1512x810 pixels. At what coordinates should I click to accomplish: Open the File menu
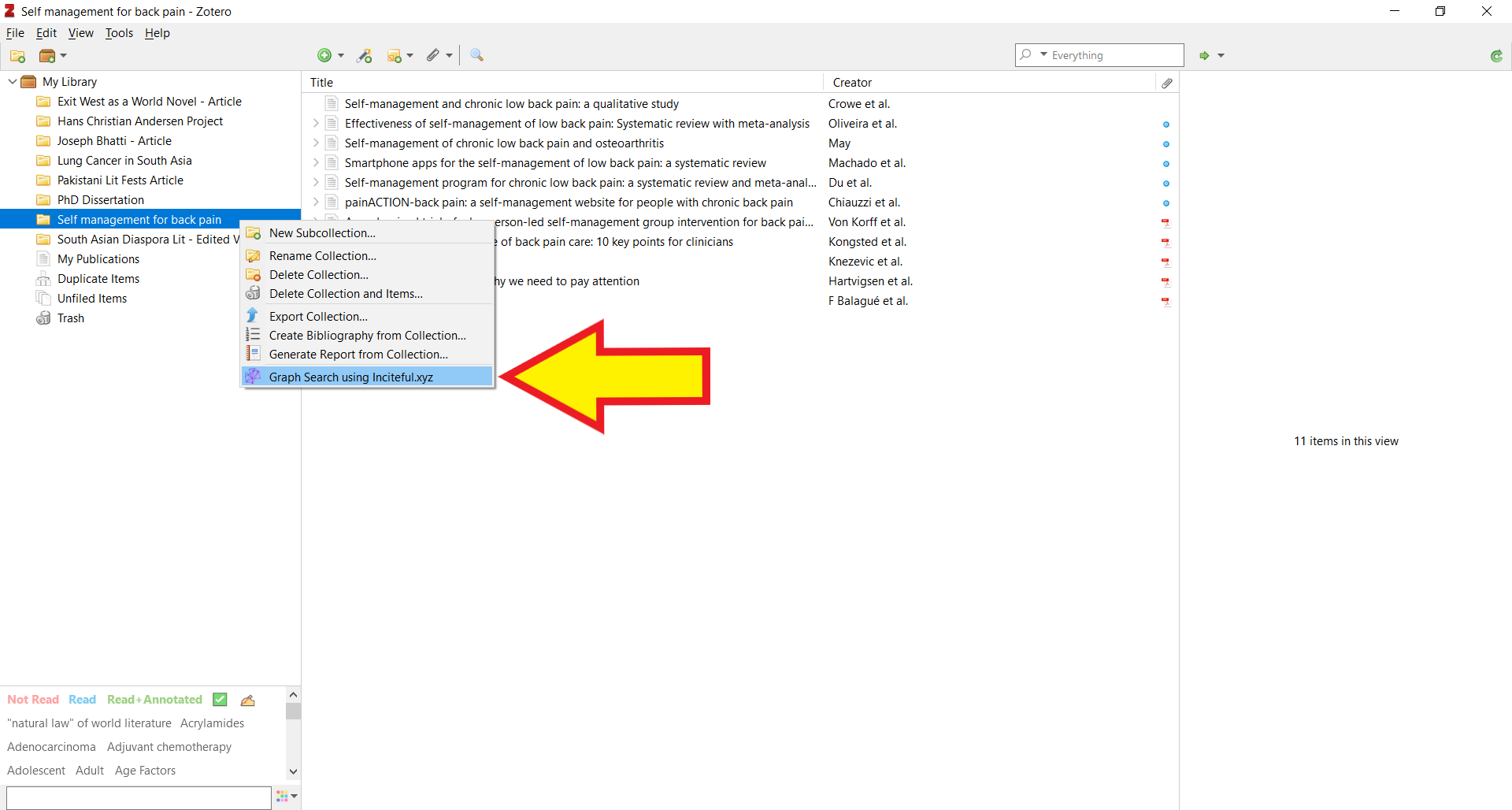(15, 33)
